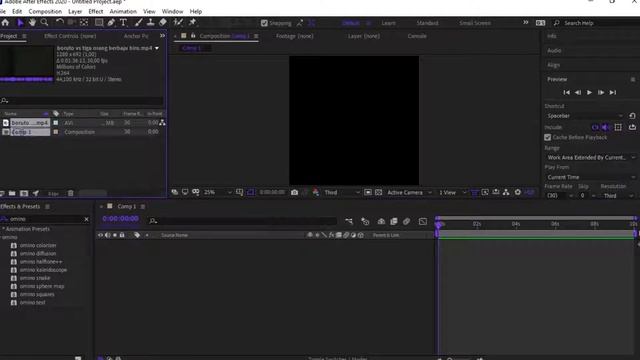The width and height of the screenshot is (640, 360).
Task: Open the Effect menu
Action: coord(96,11)
